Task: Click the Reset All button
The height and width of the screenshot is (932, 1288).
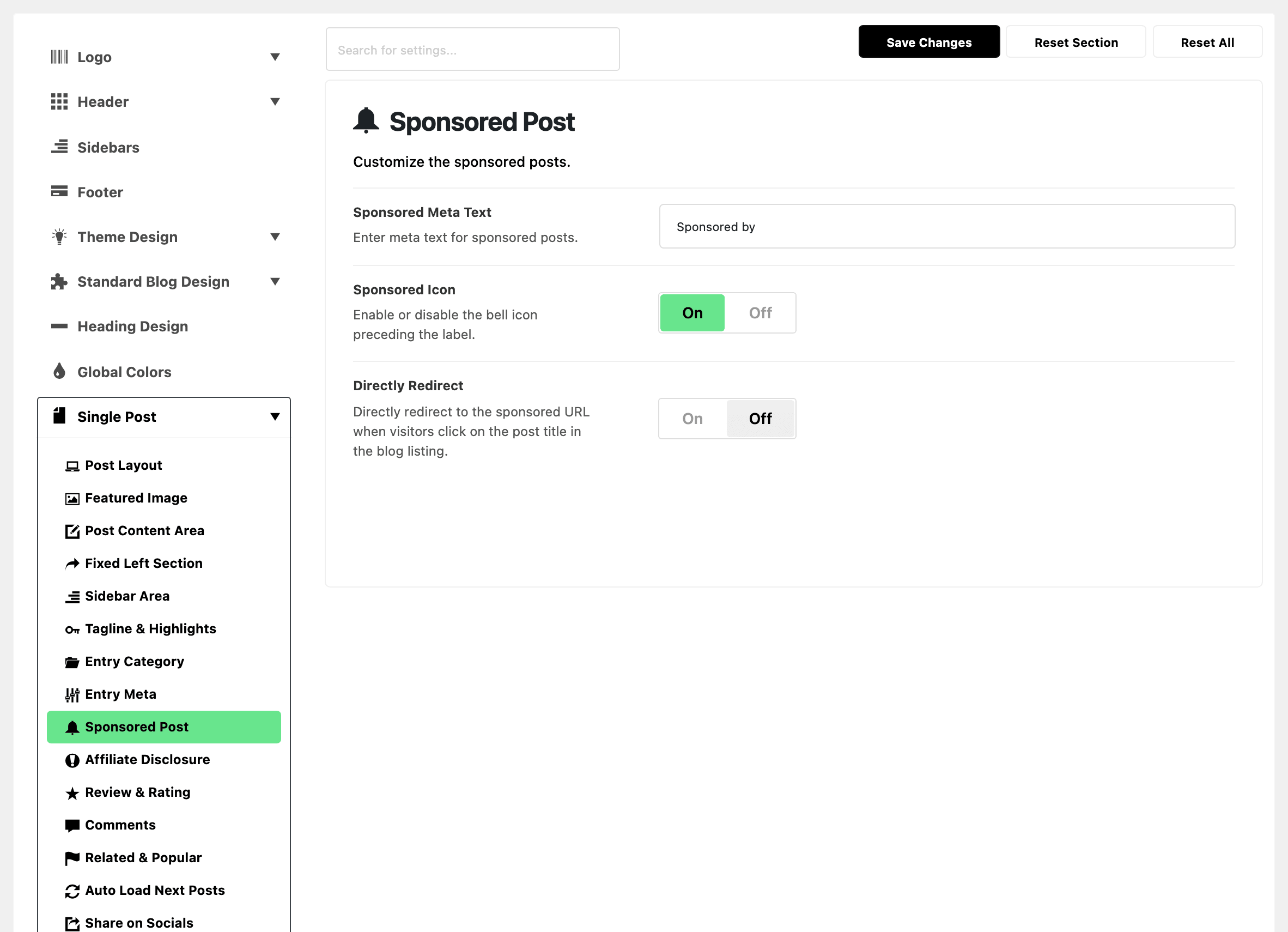Action: click(1207, 42)
